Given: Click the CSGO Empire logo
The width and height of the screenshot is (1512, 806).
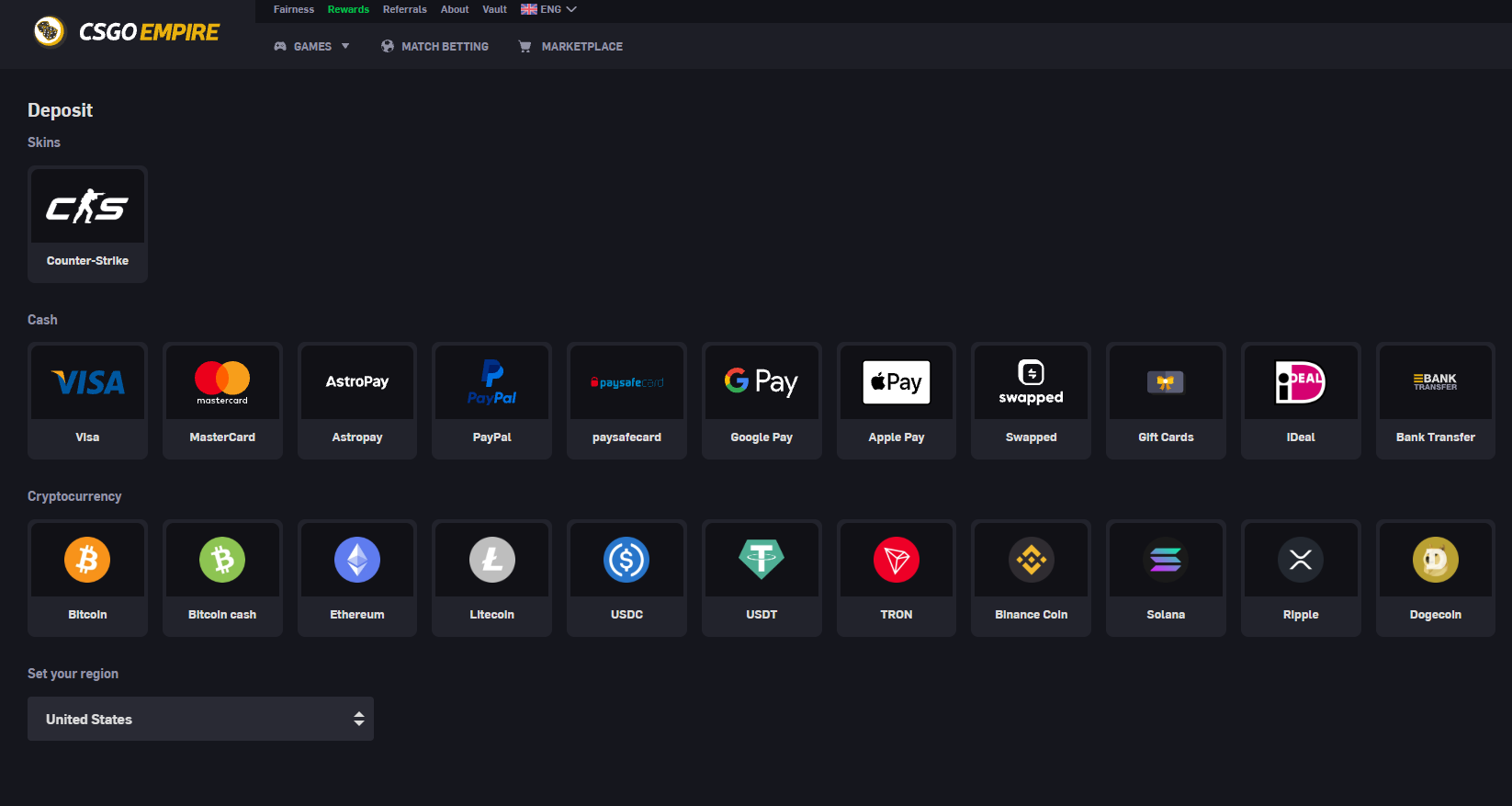Looking at the screenshot, I should click(x=126, y=32).
